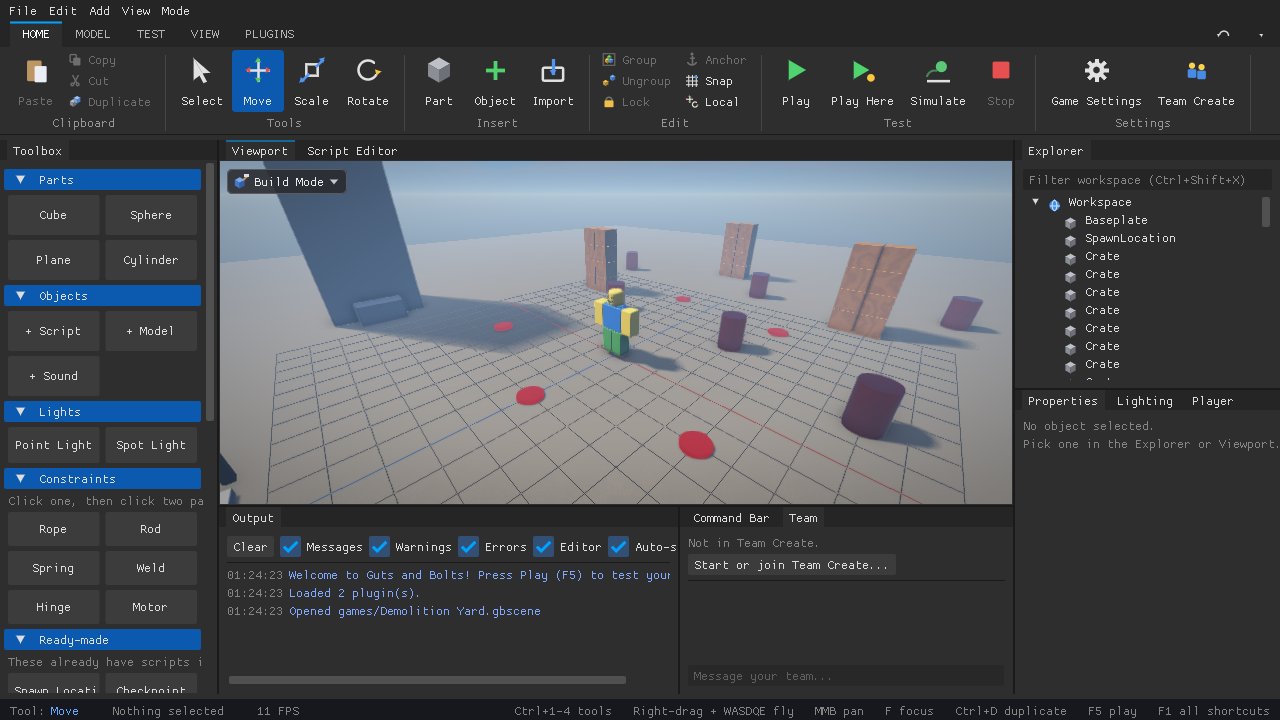Image resolution: width=1280 pixels, height=720 pixels.
Task: Switch to the Script Editor tab
Action: 352,151
